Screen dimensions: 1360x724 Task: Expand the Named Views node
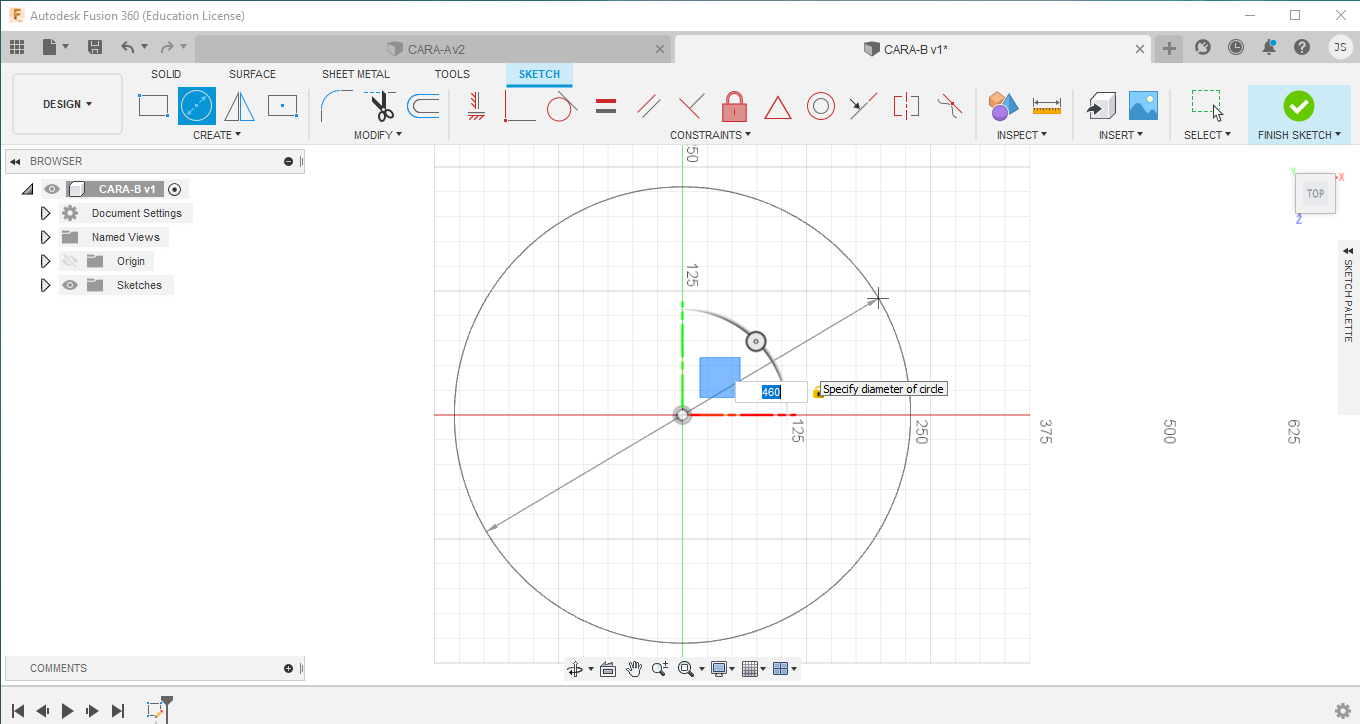[45, 237]
